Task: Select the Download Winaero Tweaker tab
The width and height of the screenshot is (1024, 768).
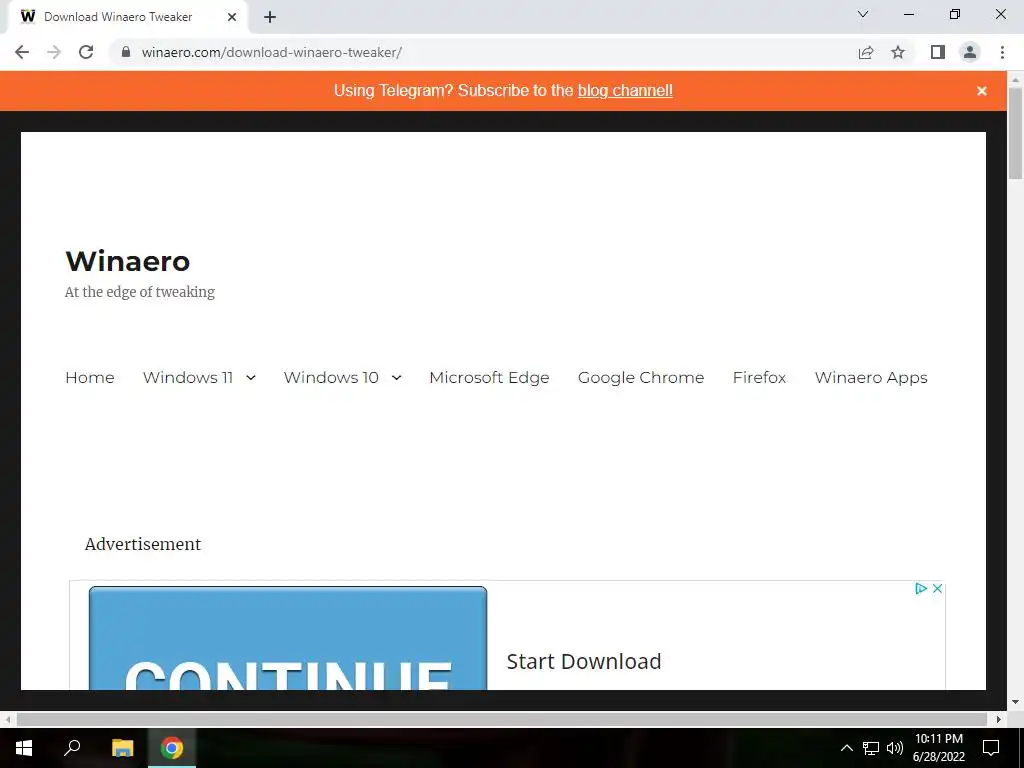Action: 127,17
